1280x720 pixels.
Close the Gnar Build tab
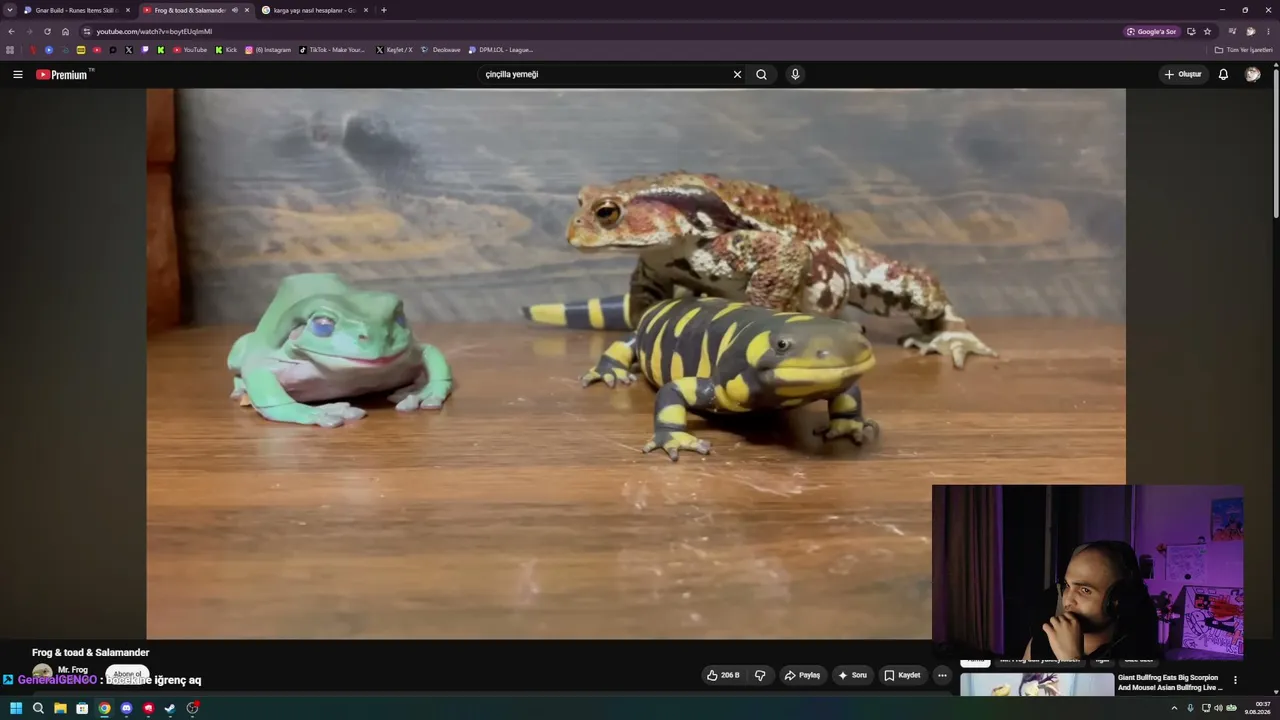click(x=127, y=10)
